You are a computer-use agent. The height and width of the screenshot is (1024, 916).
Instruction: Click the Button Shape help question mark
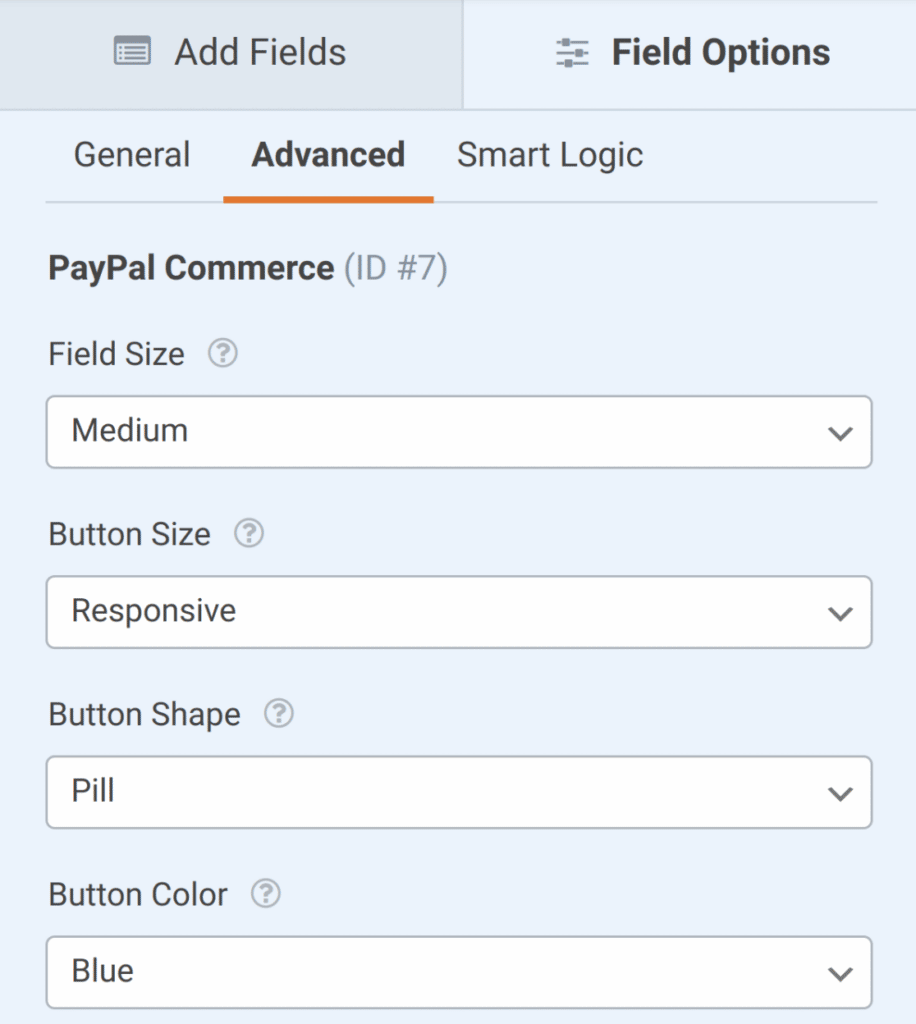(278, 714)
